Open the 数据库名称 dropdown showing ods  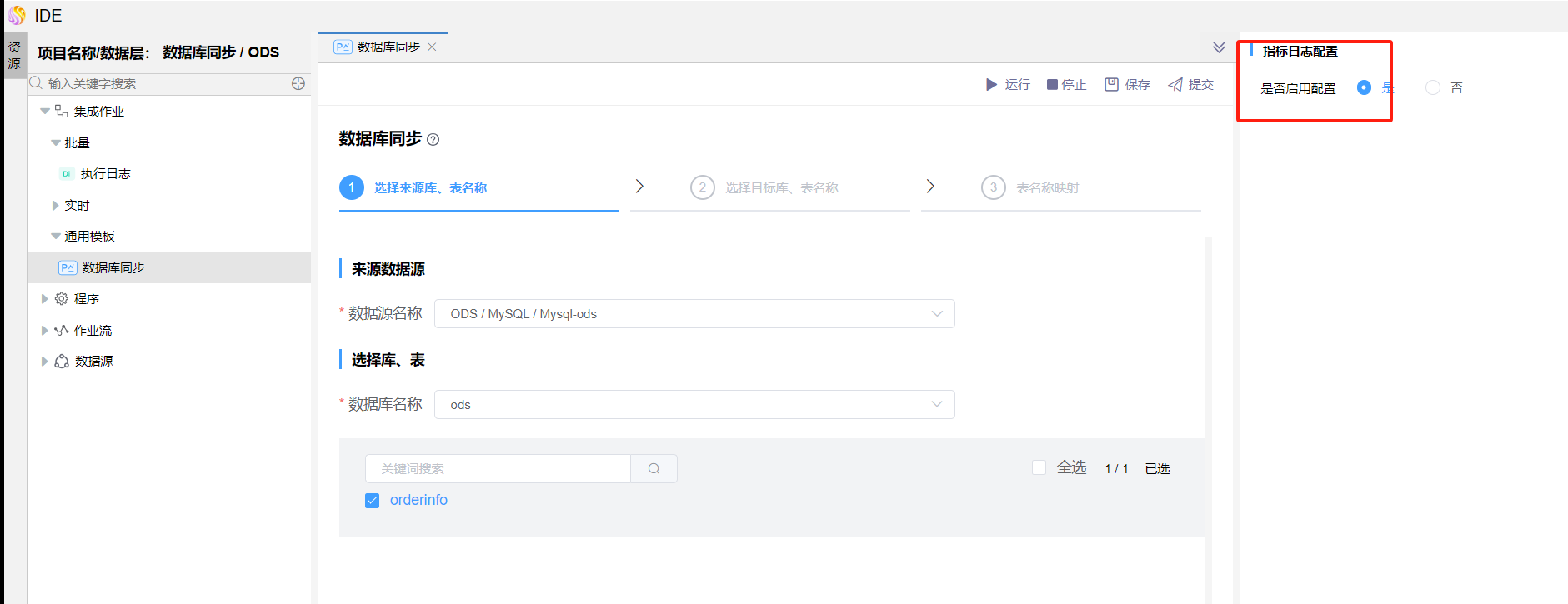point(694,405)
